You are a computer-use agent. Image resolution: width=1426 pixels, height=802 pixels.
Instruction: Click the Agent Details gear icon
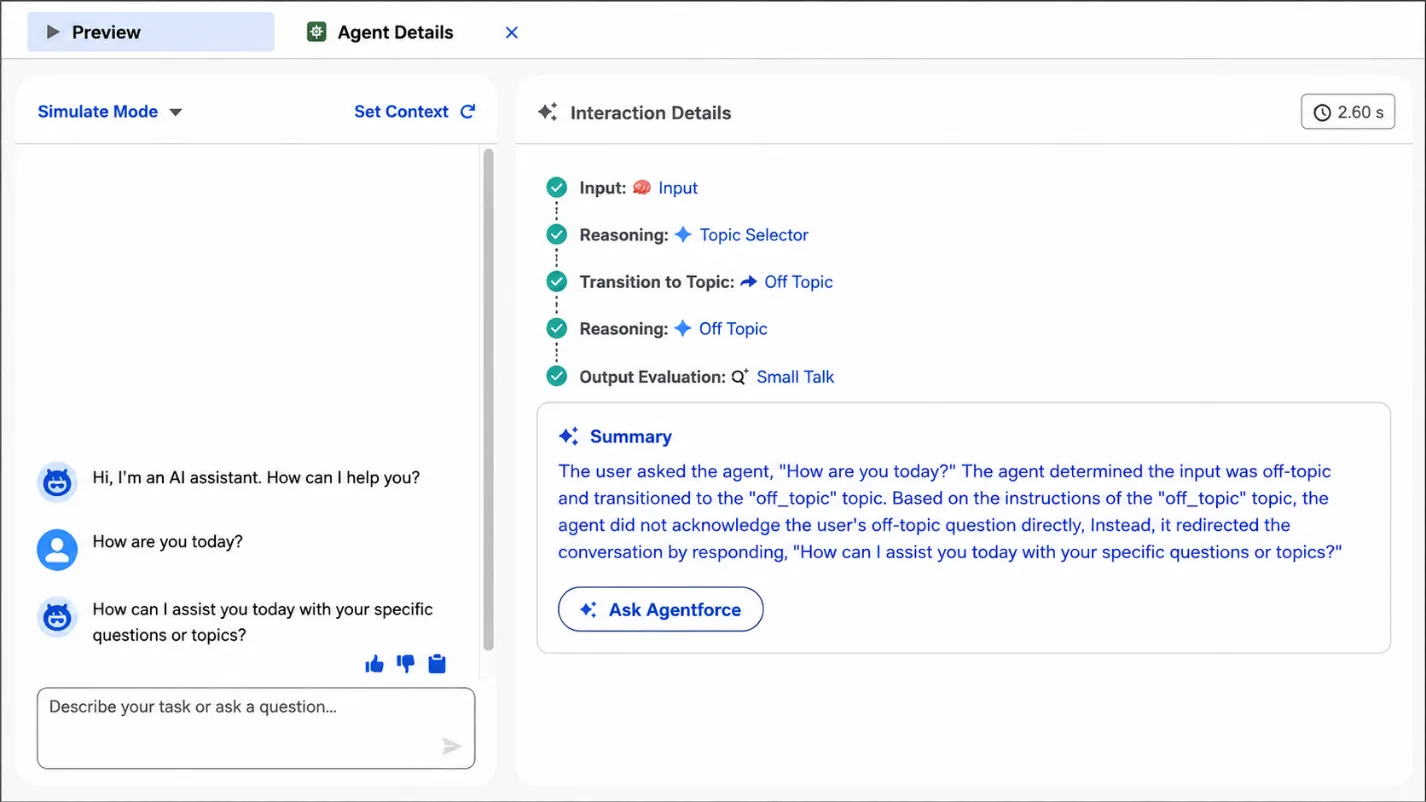[x=316, y=32]
